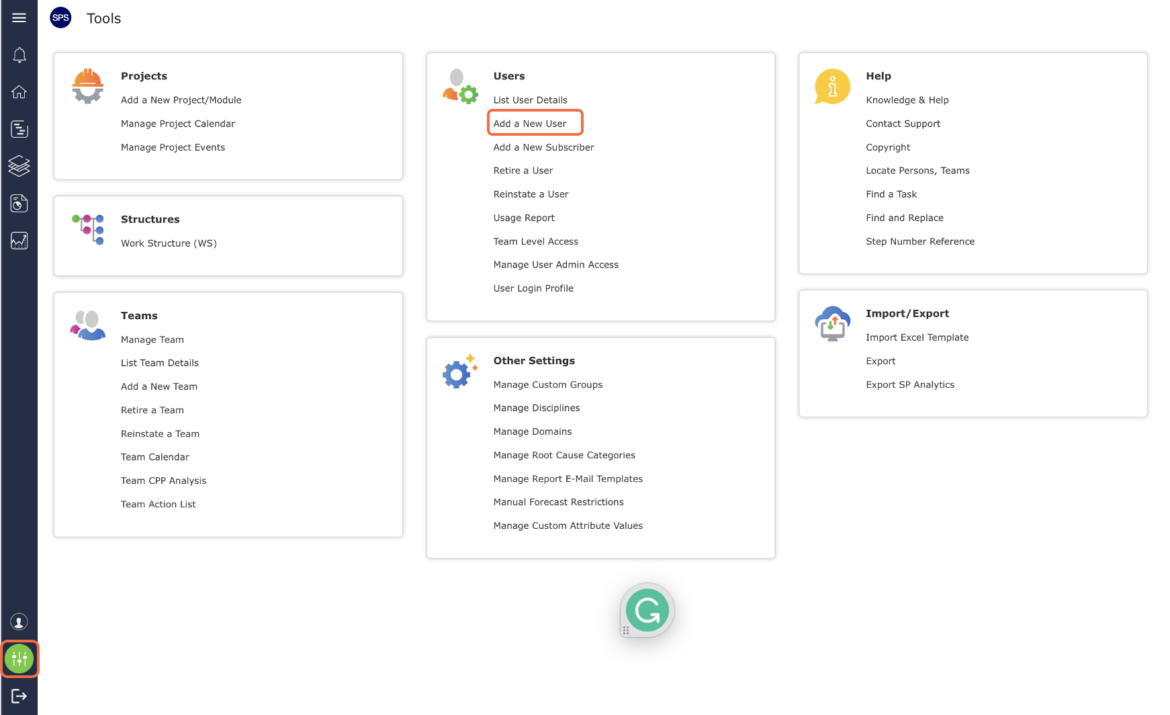Image resolution: width=1170 pixels, height=715 pixels.
Task: Open Manage Root Cause Categories
Action: click(x=564, y=455)
